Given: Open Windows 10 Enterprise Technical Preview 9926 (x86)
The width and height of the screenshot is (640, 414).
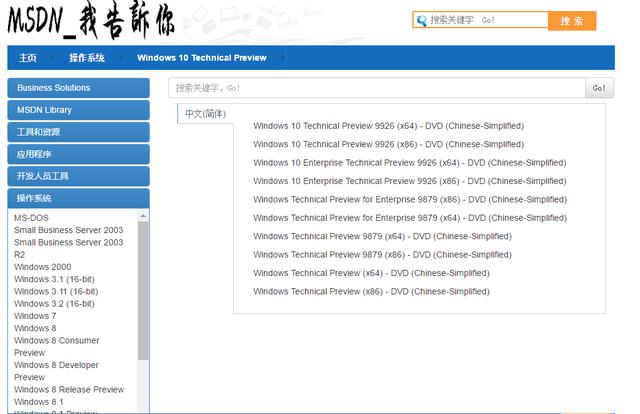Looking at the screenshot, I should click(409, 181).
